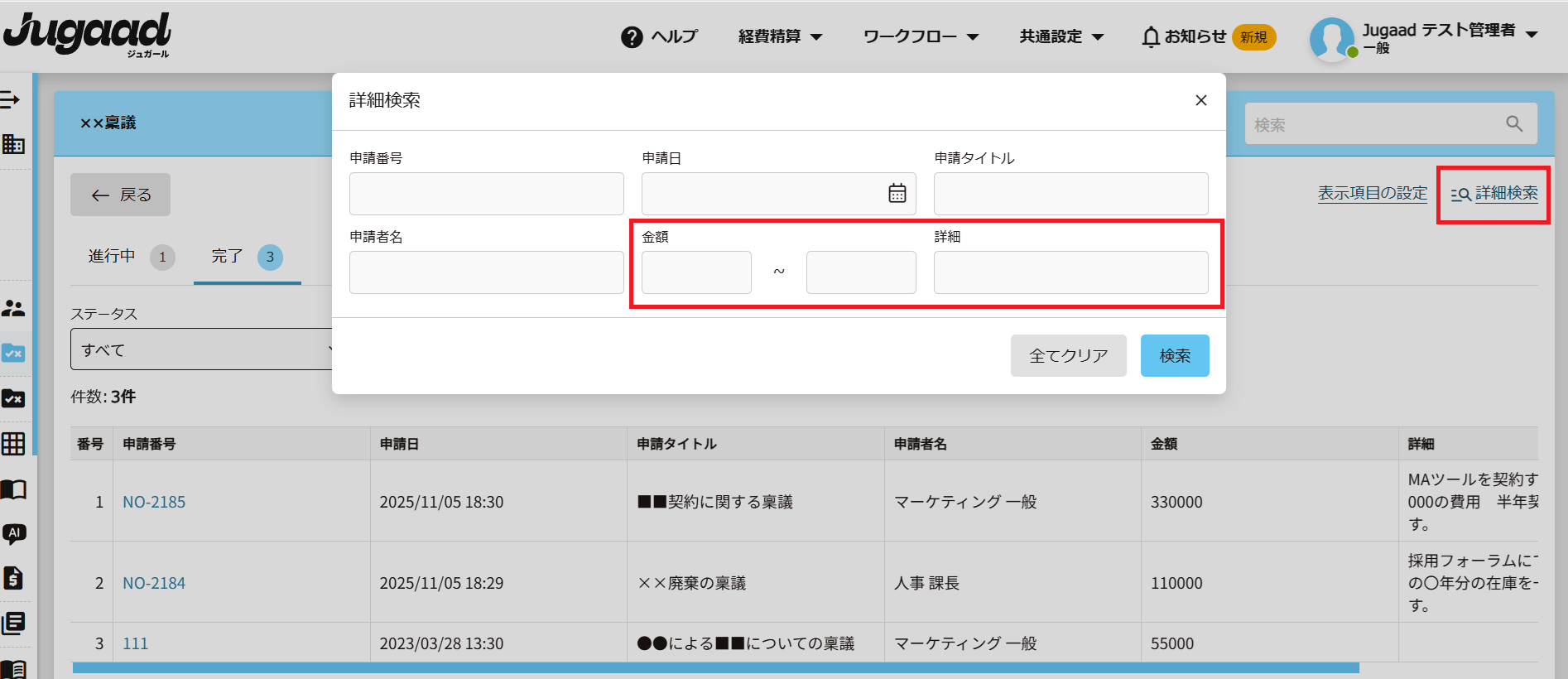
Task: Click the 全てクリア button
Action: tap(1068, 356)
